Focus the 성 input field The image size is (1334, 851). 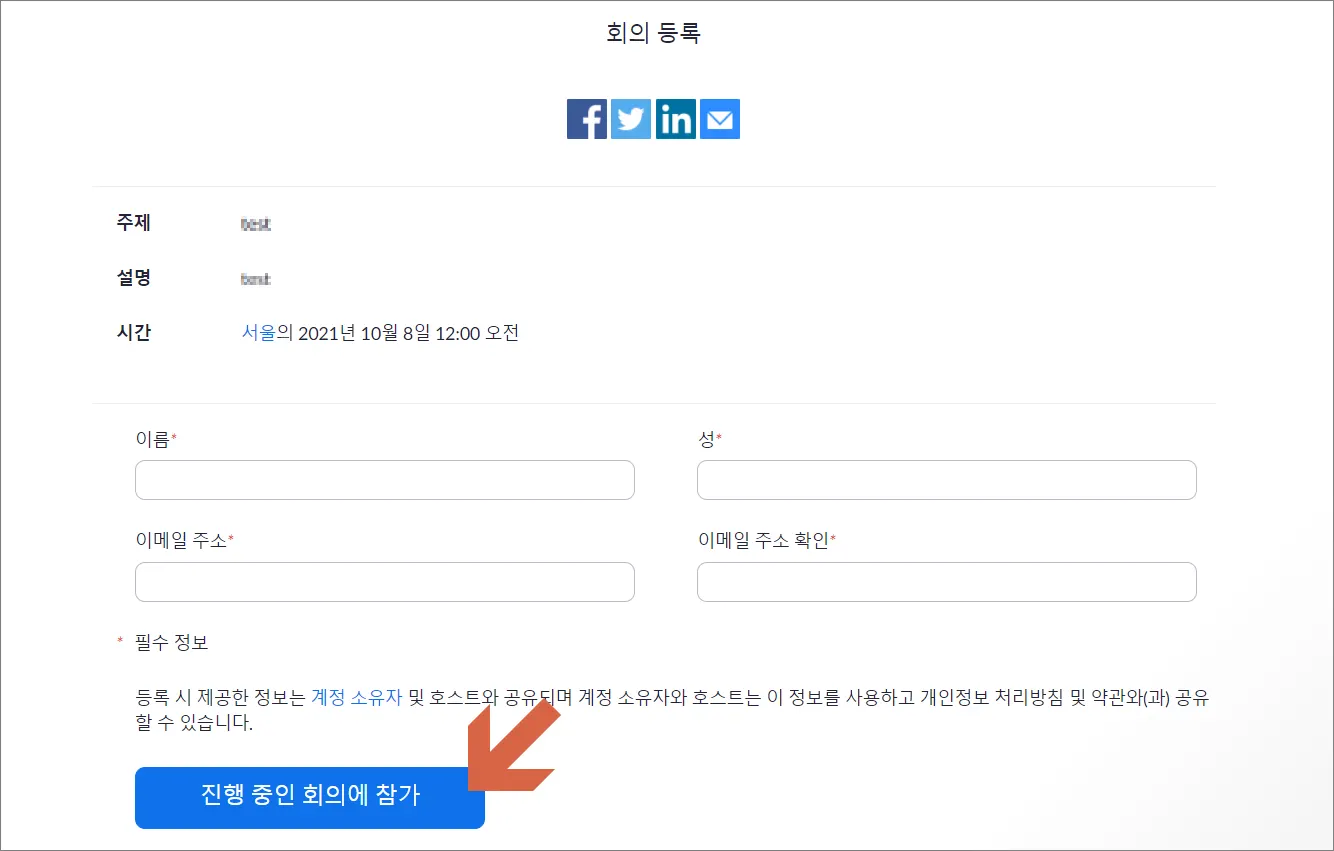[x=947, y=480]
